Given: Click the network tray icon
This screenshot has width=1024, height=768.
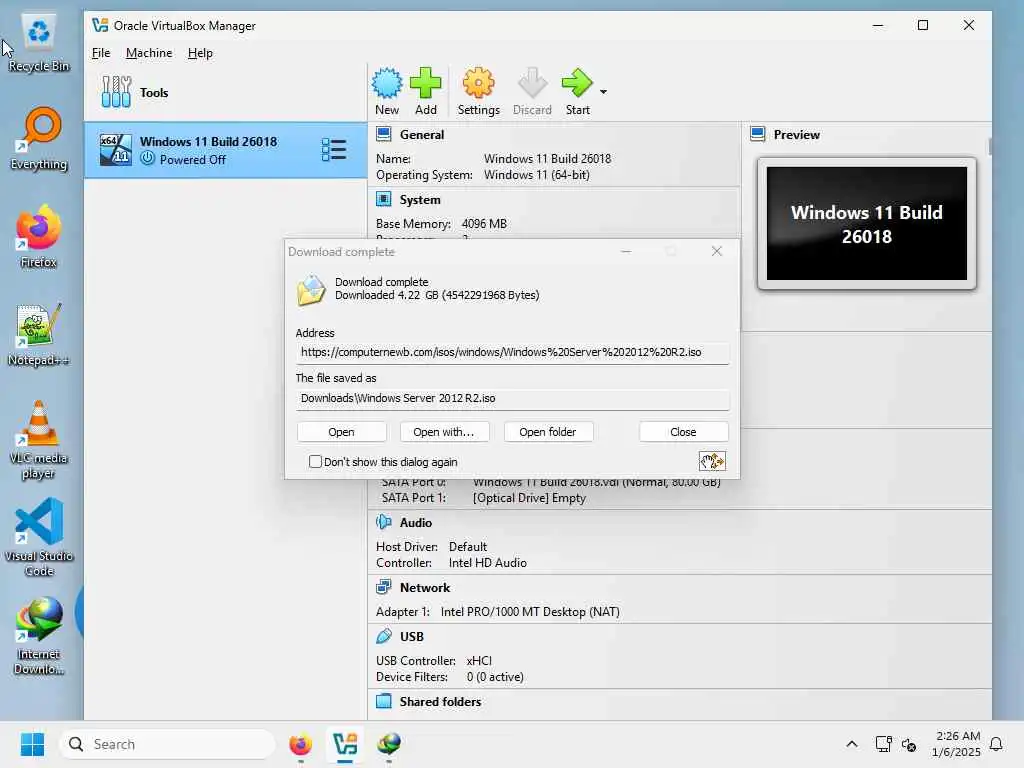Looking at the screenshot, I should pyautogui.click(x=883, y=744).
